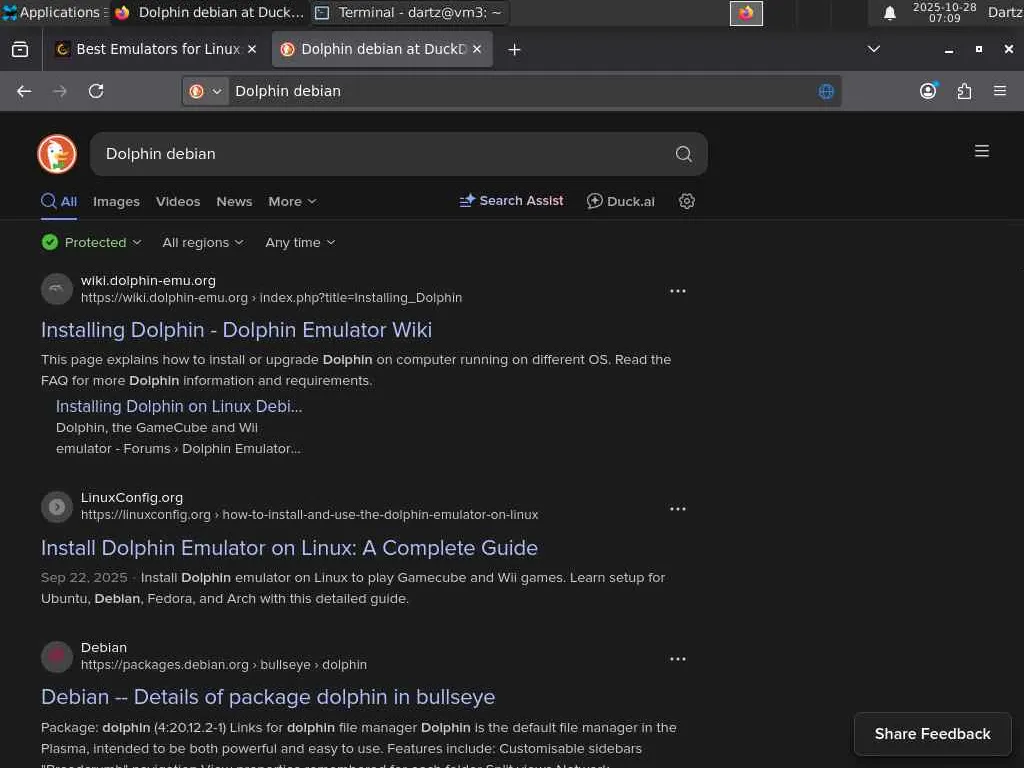The image size is (1024, 768).
Task: Click the DuckDuckGo logo icon
Action: click(x=57, y=154)
